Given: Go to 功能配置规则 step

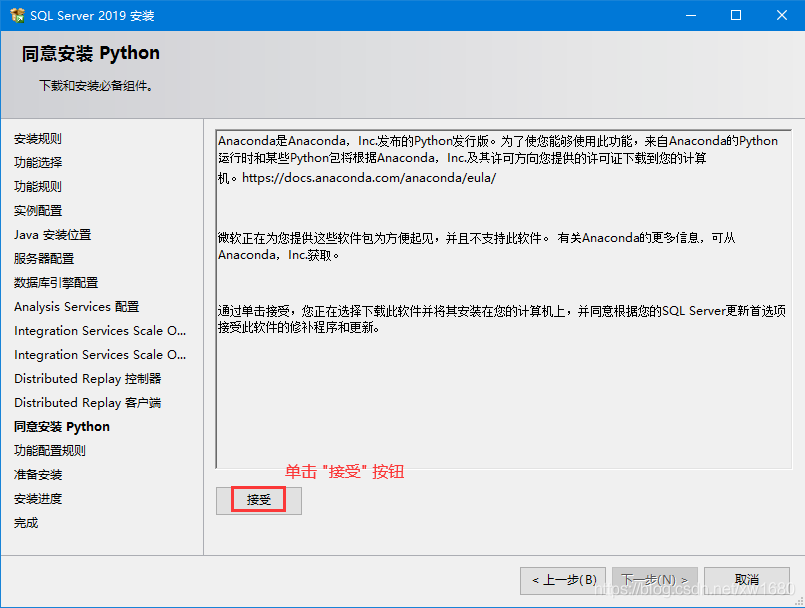Looking at the screenshot, I should click(x=50, y=451).
